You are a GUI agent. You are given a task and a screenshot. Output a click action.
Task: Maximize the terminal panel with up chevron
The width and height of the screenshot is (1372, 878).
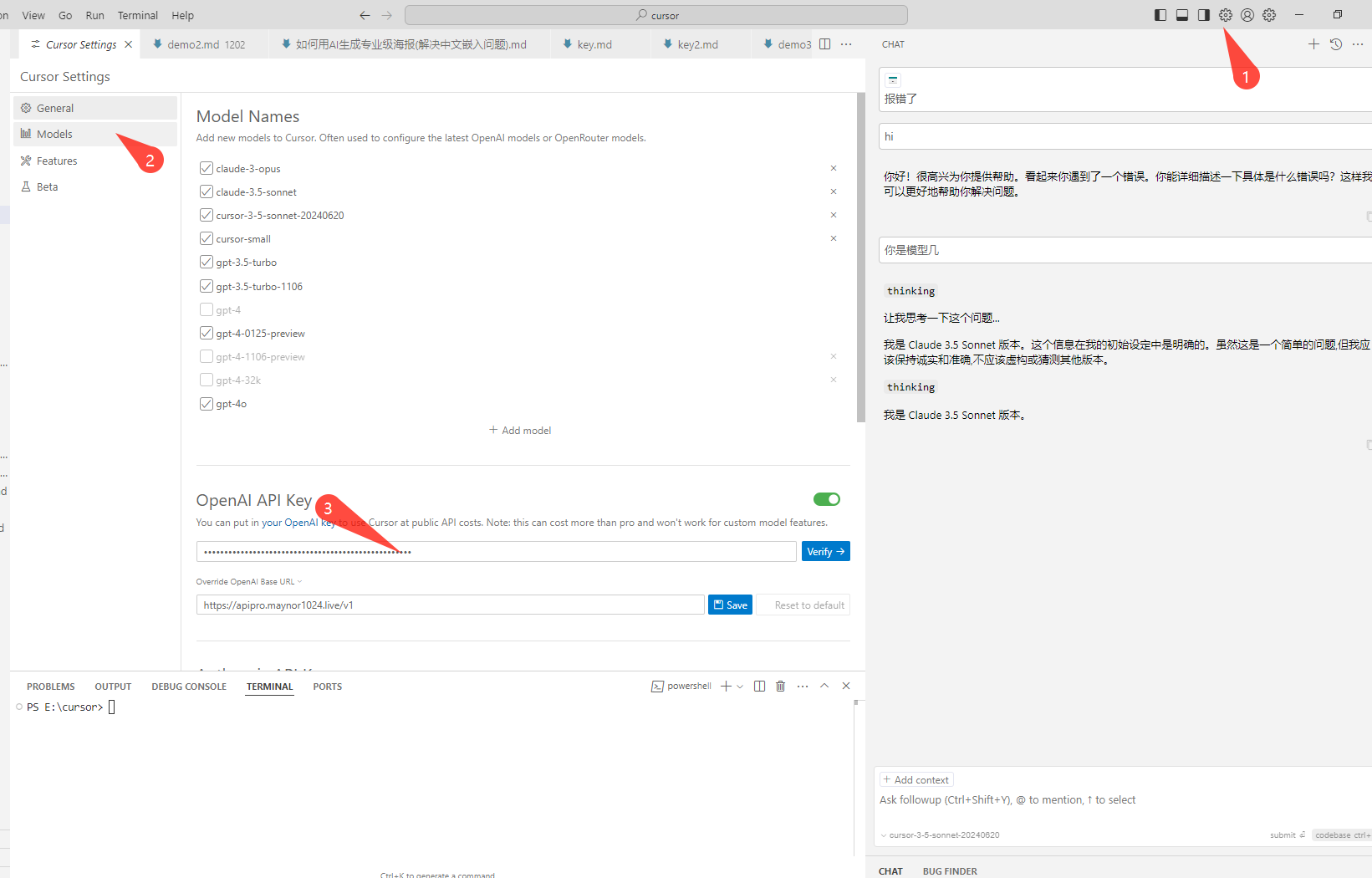tap(824, 687)
